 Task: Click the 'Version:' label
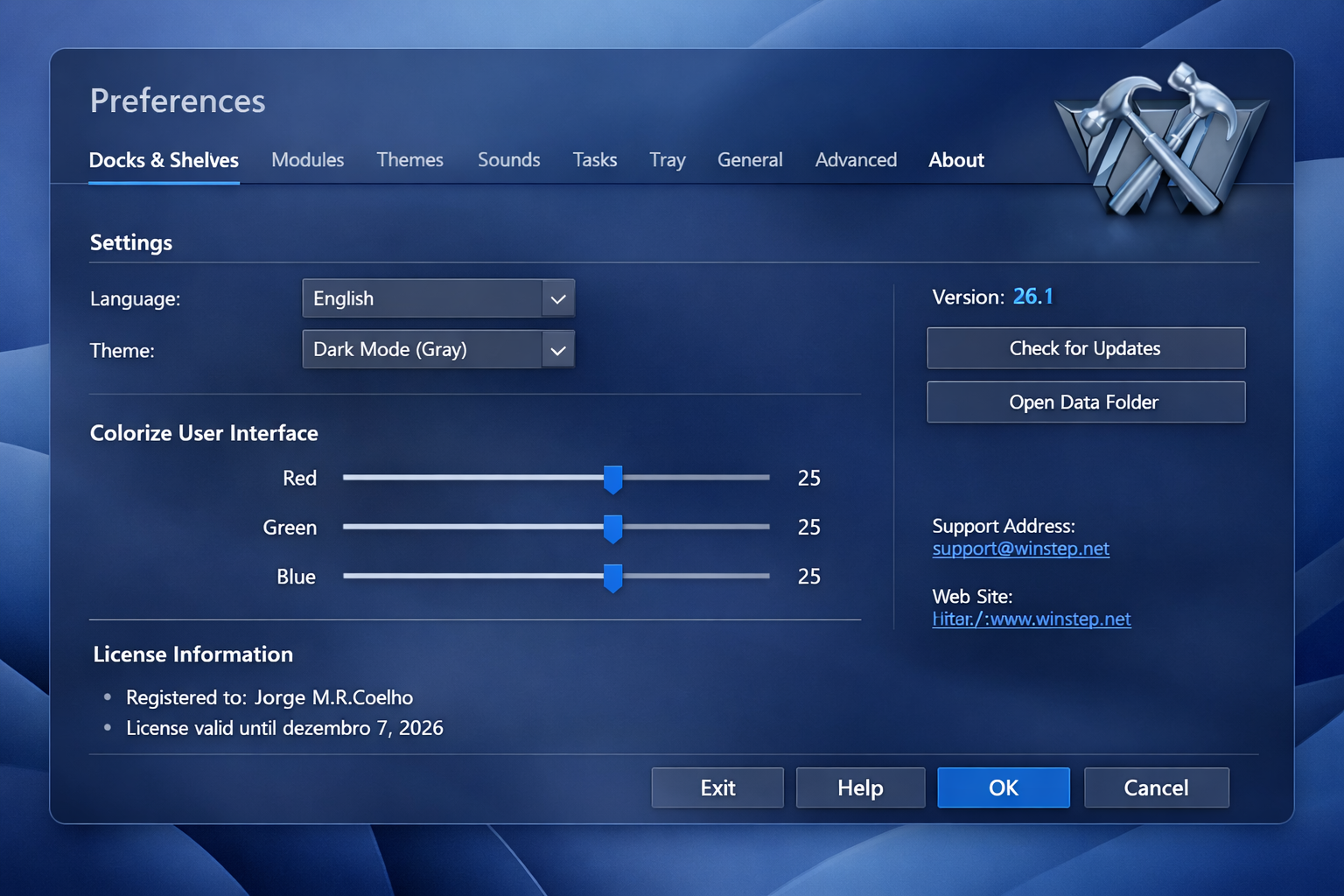(x=968, y=297)
